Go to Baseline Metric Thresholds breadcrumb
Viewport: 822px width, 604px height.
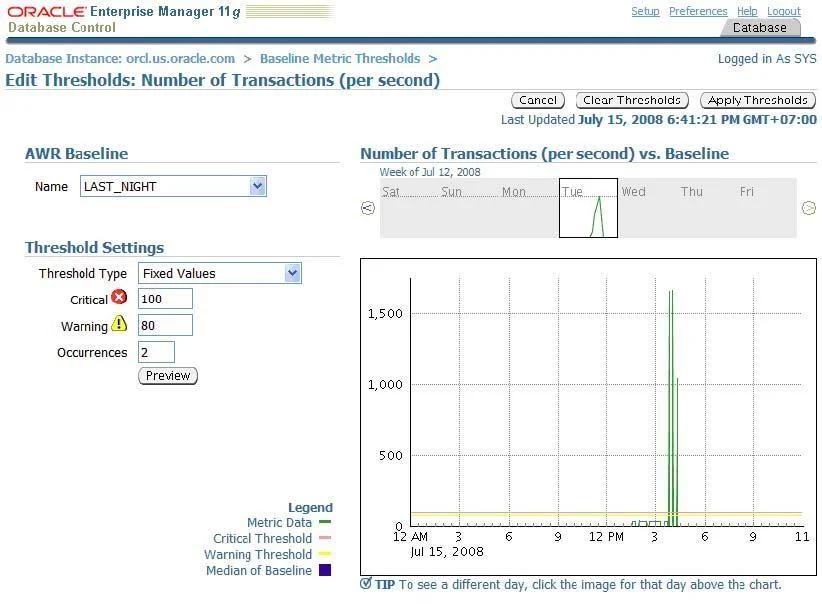(340, 58)
